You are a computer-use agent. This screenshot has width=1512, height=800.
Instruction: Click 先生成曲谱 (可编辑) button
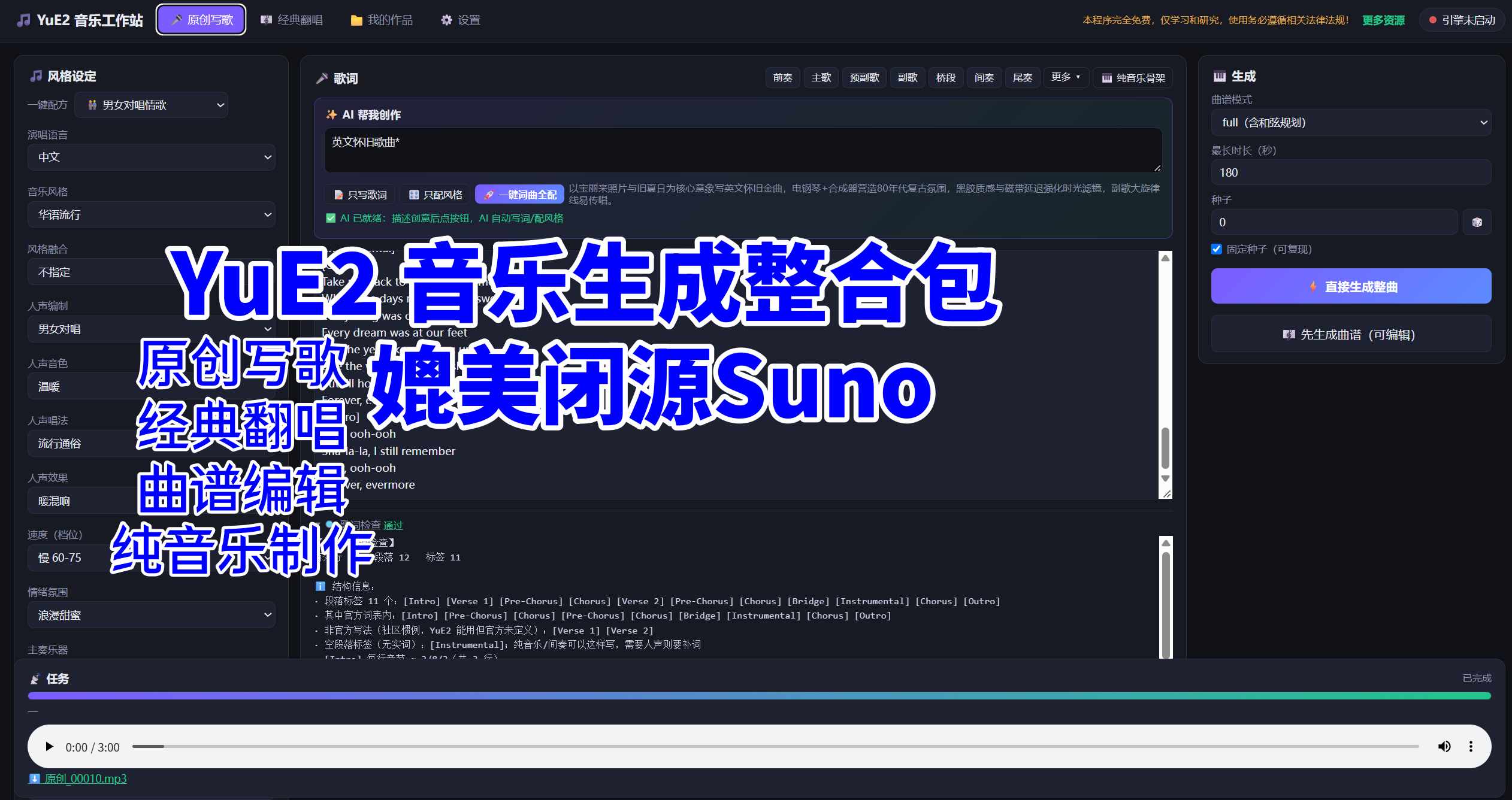(1351, 334)
